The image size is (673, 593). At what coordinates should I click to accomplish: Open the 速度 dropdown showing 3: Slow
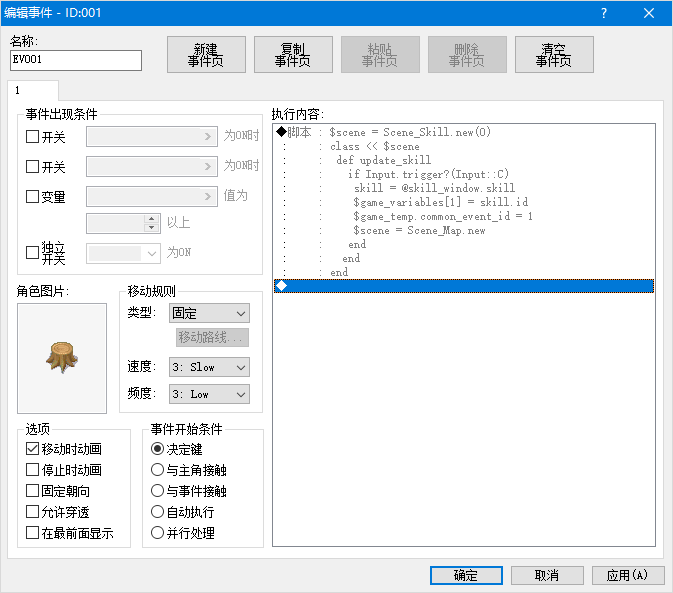point(209,367)
